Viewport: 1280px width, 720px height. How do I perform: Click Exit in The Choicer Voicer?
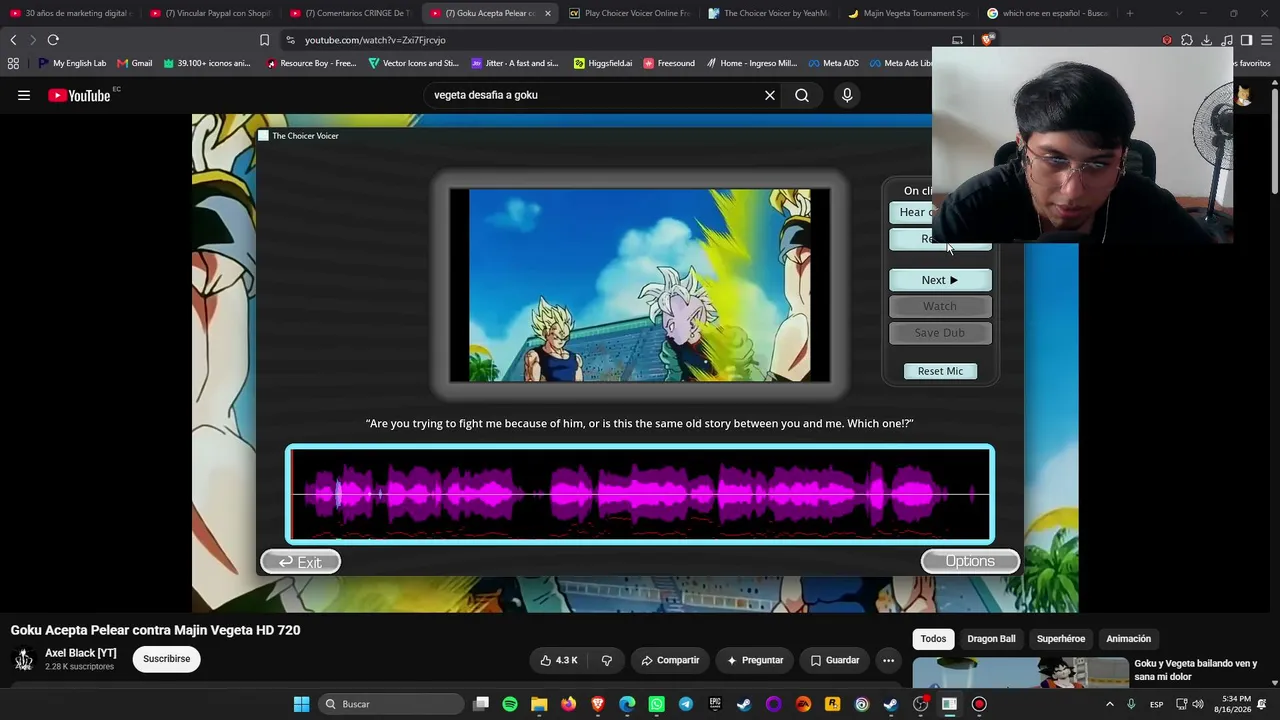pyautogui.click(x=300, y=562)
